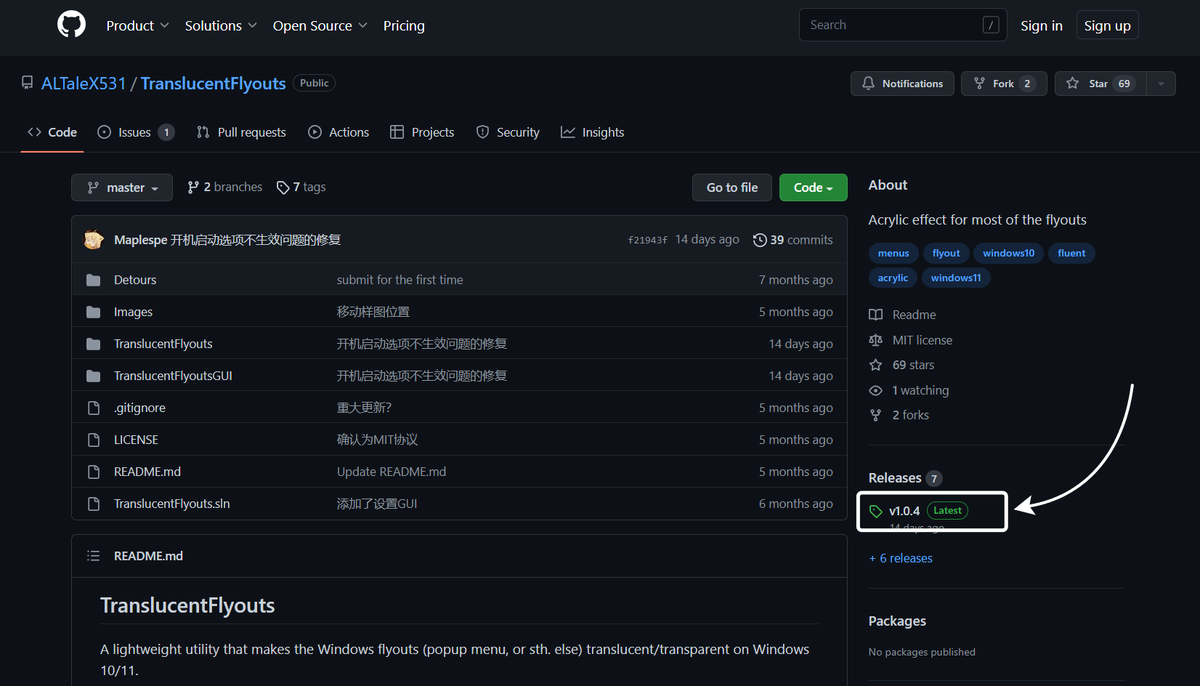The image size is (1200, 686).
Task: Click the Sign in link
Action: (x=1041, y=26)
